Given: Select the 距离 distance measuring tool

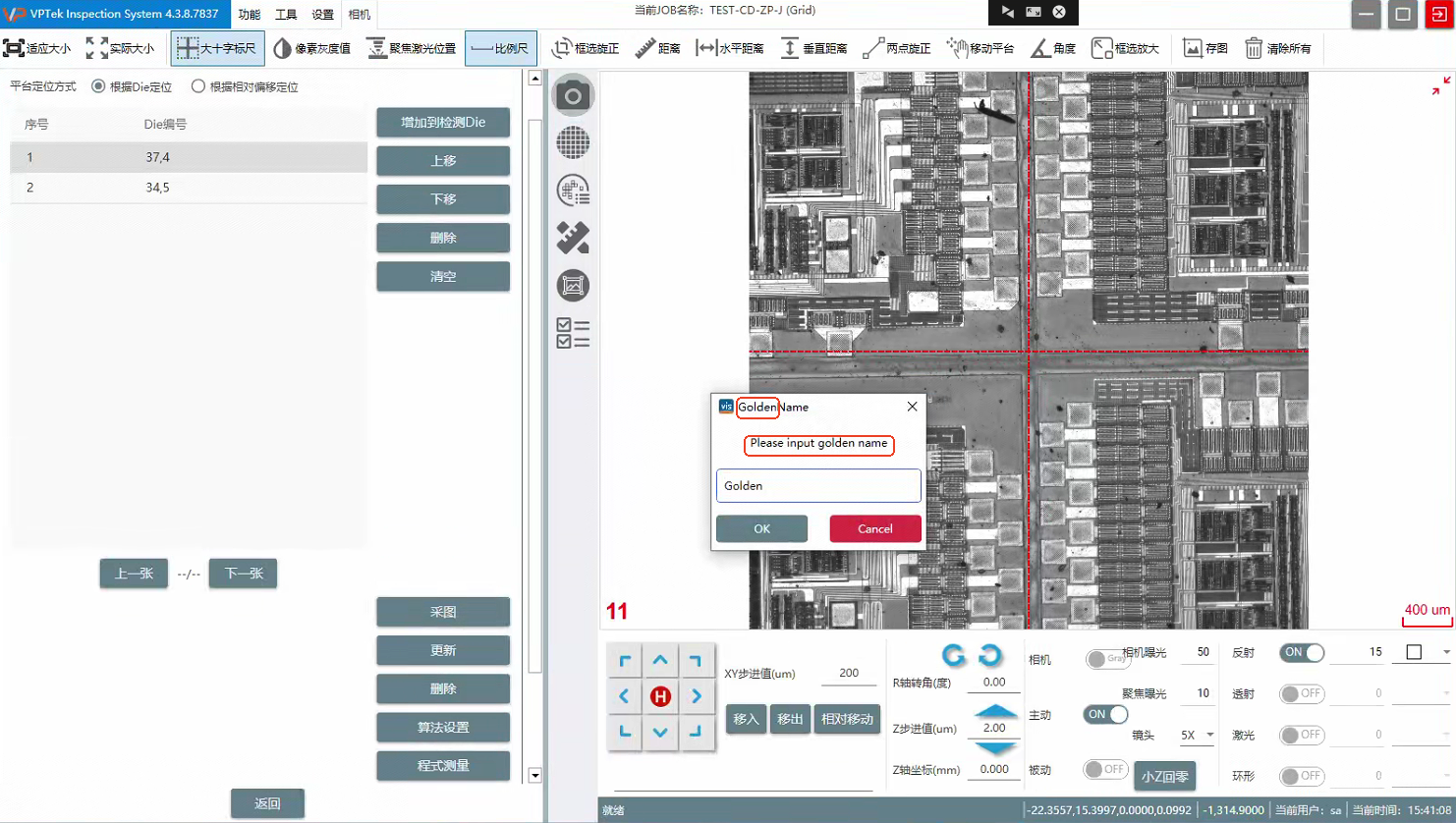Looking at the screenshot, I should click(x=657, y=48).
